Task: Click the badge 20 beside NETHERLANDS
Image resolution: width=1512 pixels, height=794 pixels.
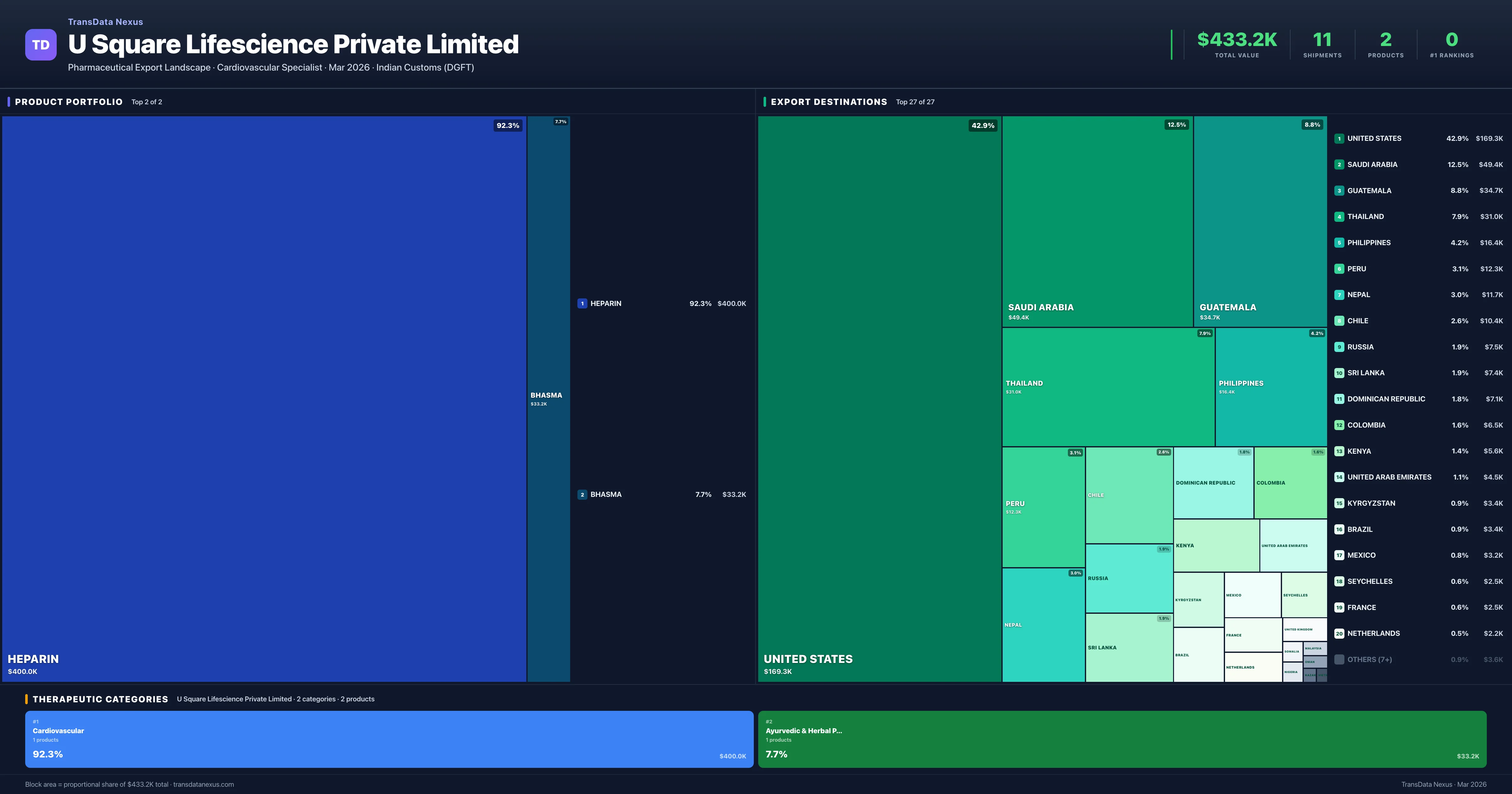Action: pyautogui.click(x=1339, y=633)
